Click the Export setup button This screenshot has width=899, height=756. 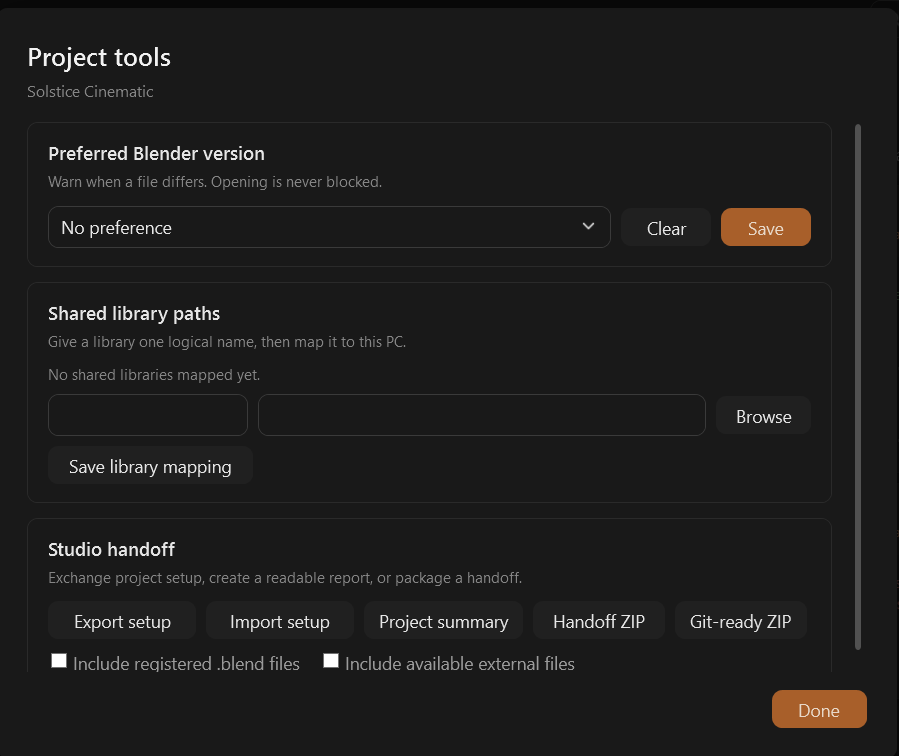click(x=122, y=621)
